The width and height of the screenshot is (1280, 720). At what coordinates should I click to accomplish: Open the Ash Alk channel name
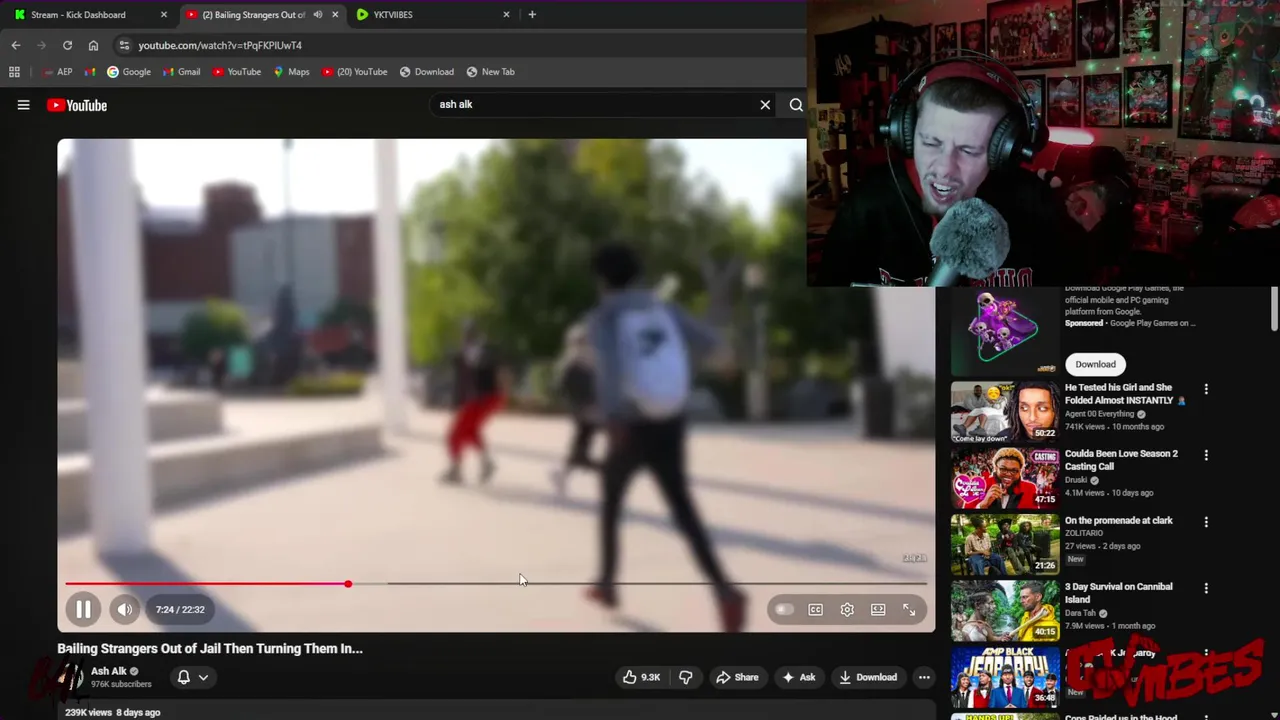click(x=109, y=671)
